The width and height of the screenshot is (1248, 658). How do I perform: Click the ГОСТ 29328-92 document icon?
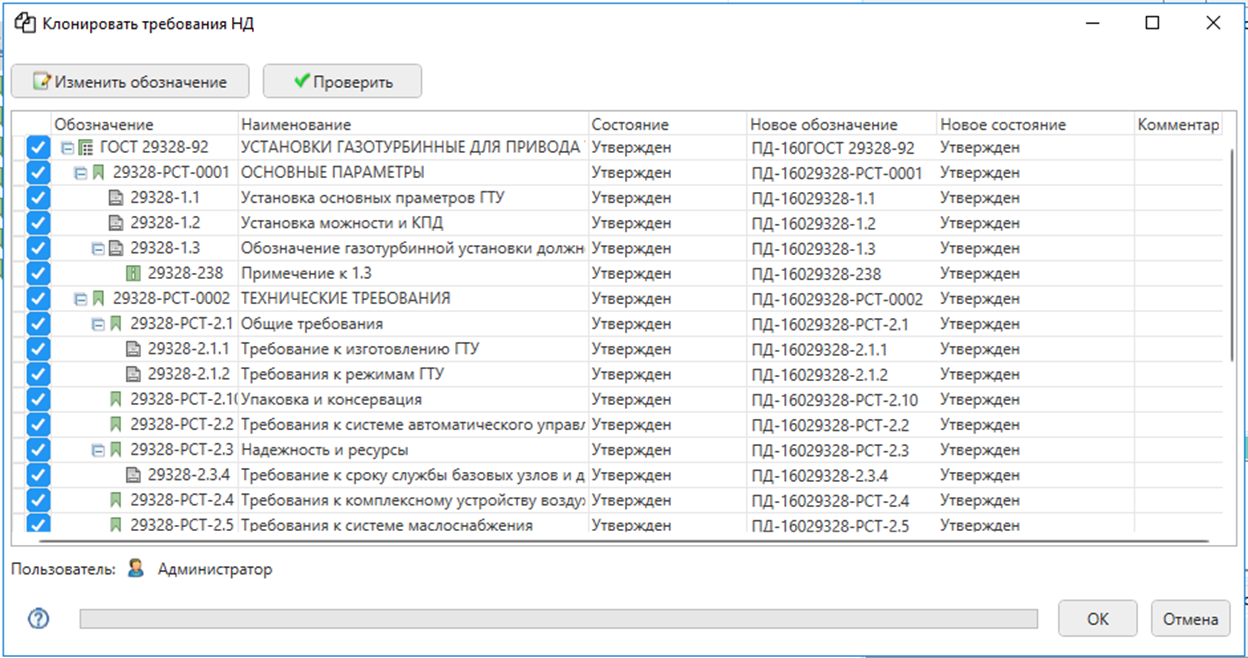pos(86,148)
